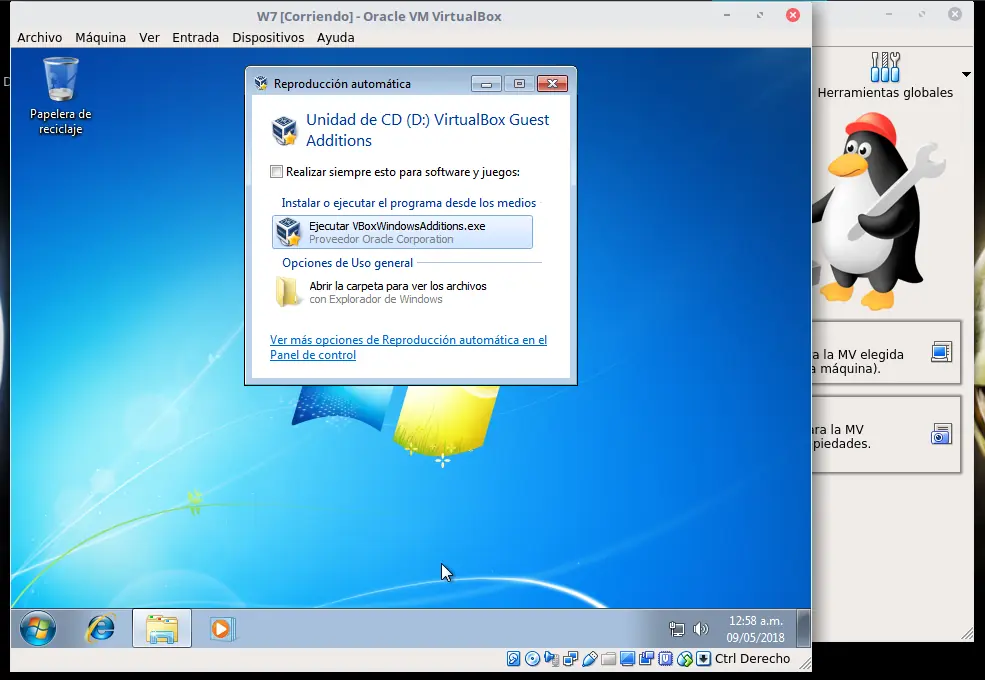Click the 12:58 a.m. clock in taskbar
The image size is (985, 680).
pyautogui.click(x=756, y=628)
